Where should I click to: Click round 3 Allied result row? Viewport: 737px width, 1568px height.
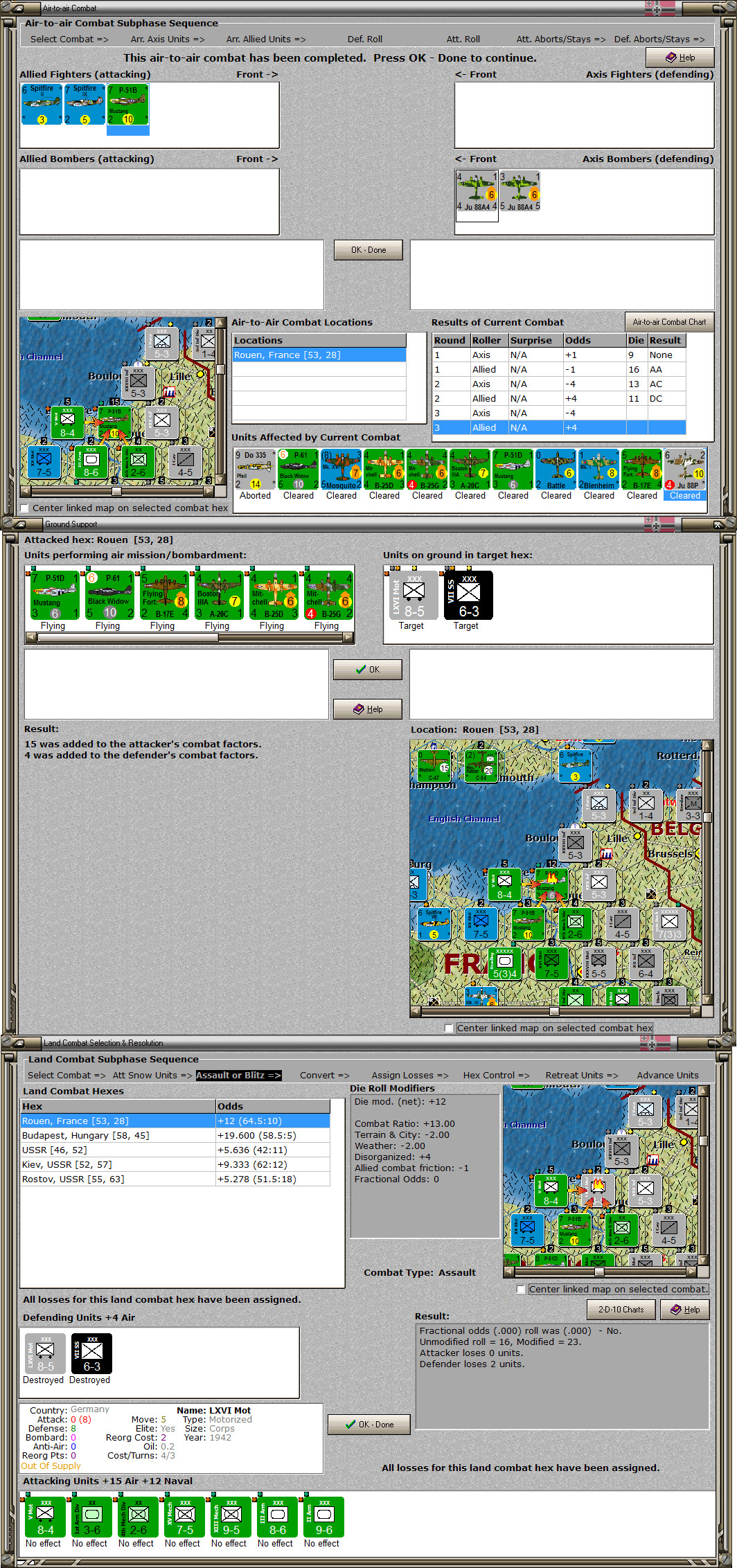(559, 428)
